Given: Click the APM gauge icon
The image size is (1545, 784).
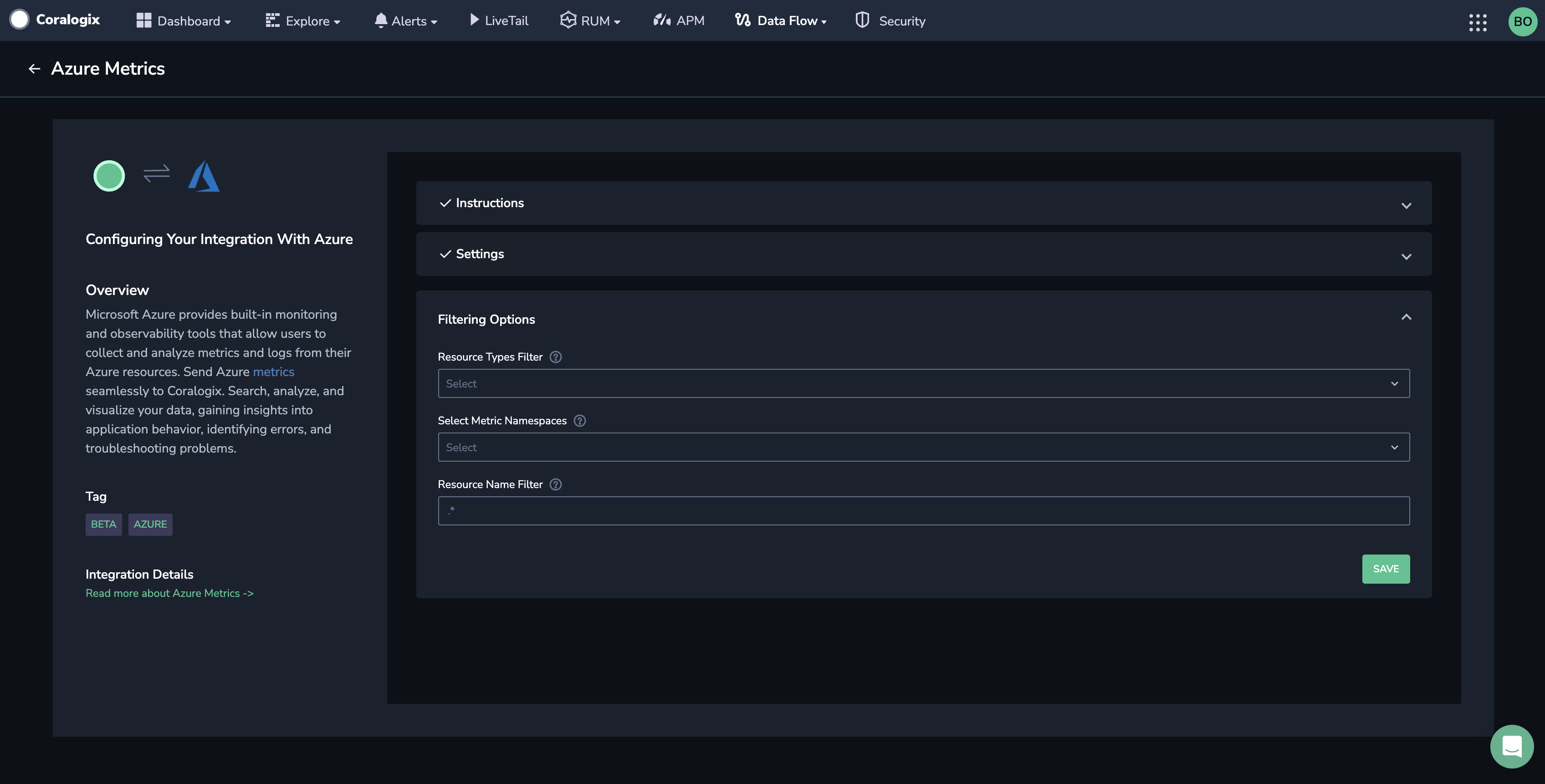Looking at the screenshot, I should pos(662,20).
